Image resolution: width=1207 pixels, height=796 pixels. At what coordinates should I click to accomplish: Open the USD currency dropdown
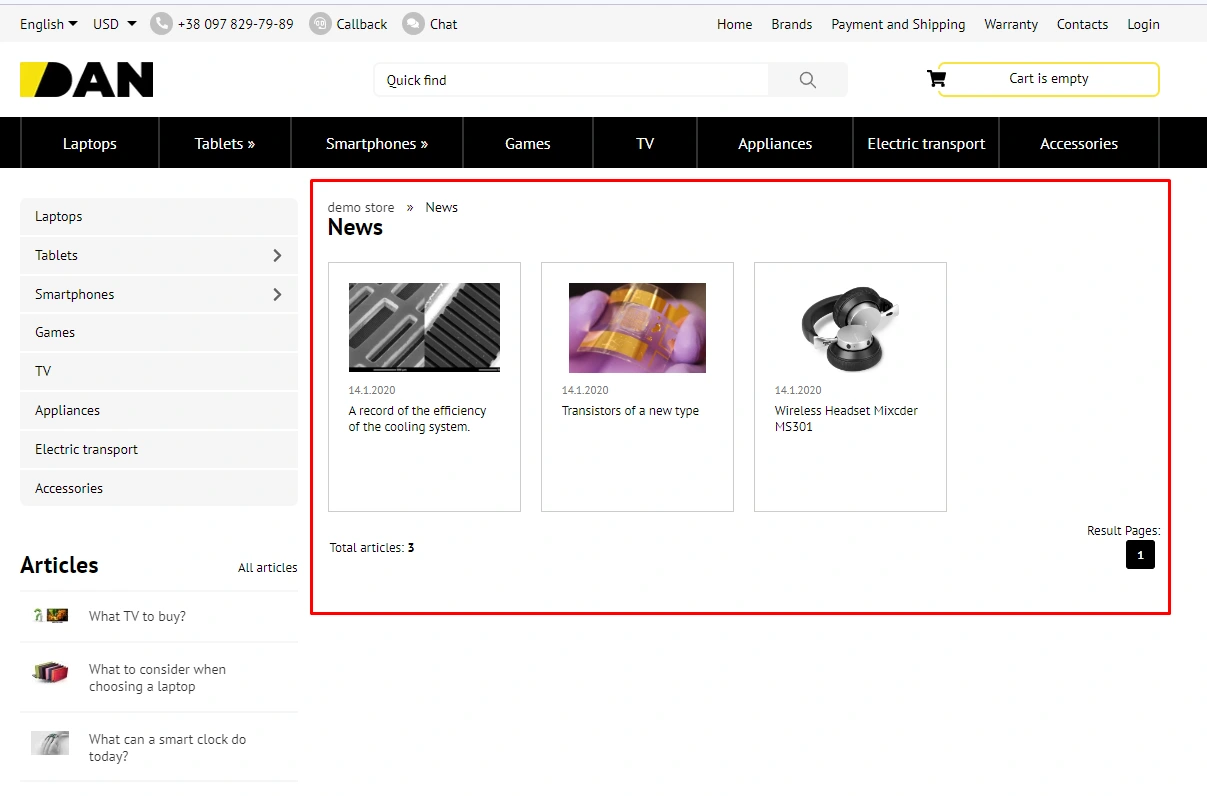tap(114, 24)
